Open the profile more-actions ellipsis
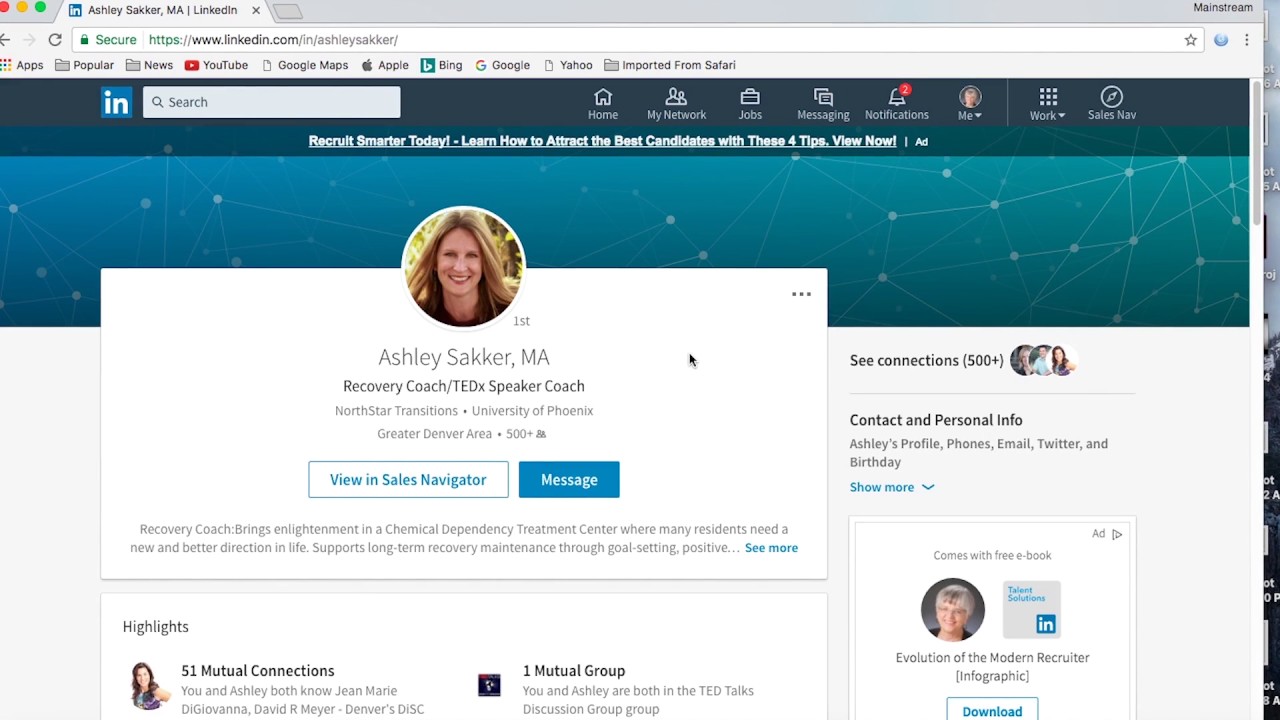 click(801, 294)
